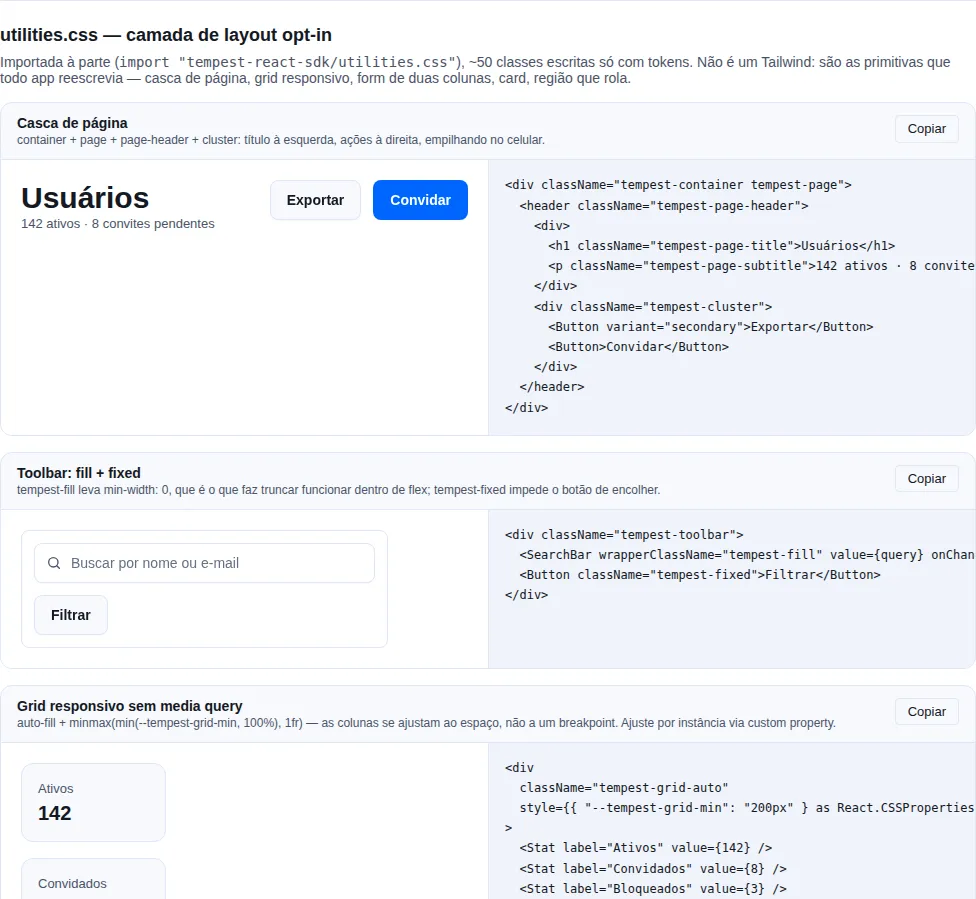Click the Stat label Bloqueados code line
Screen dimensions: 976x899
[x=653, y=888]
